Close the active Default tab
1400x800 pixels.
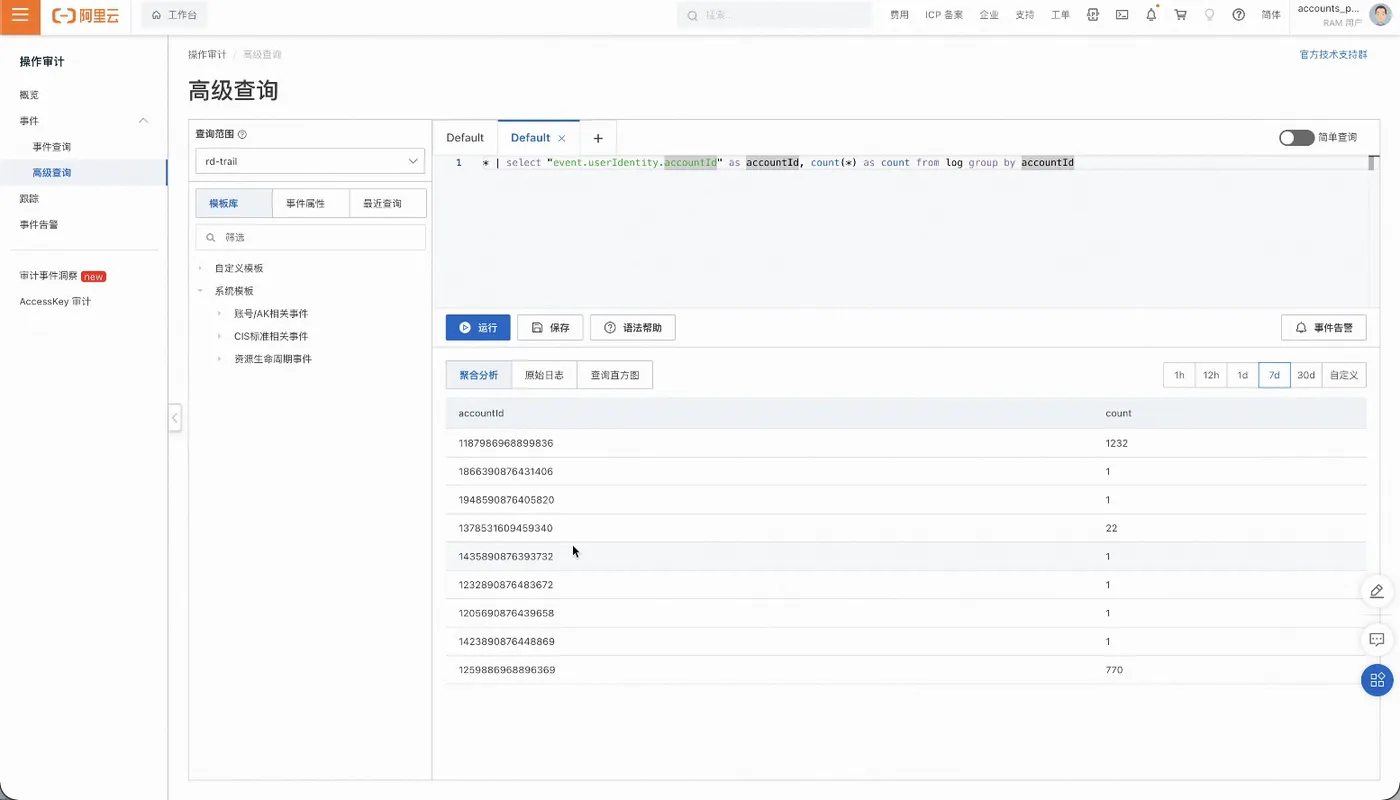pos(562,138)
